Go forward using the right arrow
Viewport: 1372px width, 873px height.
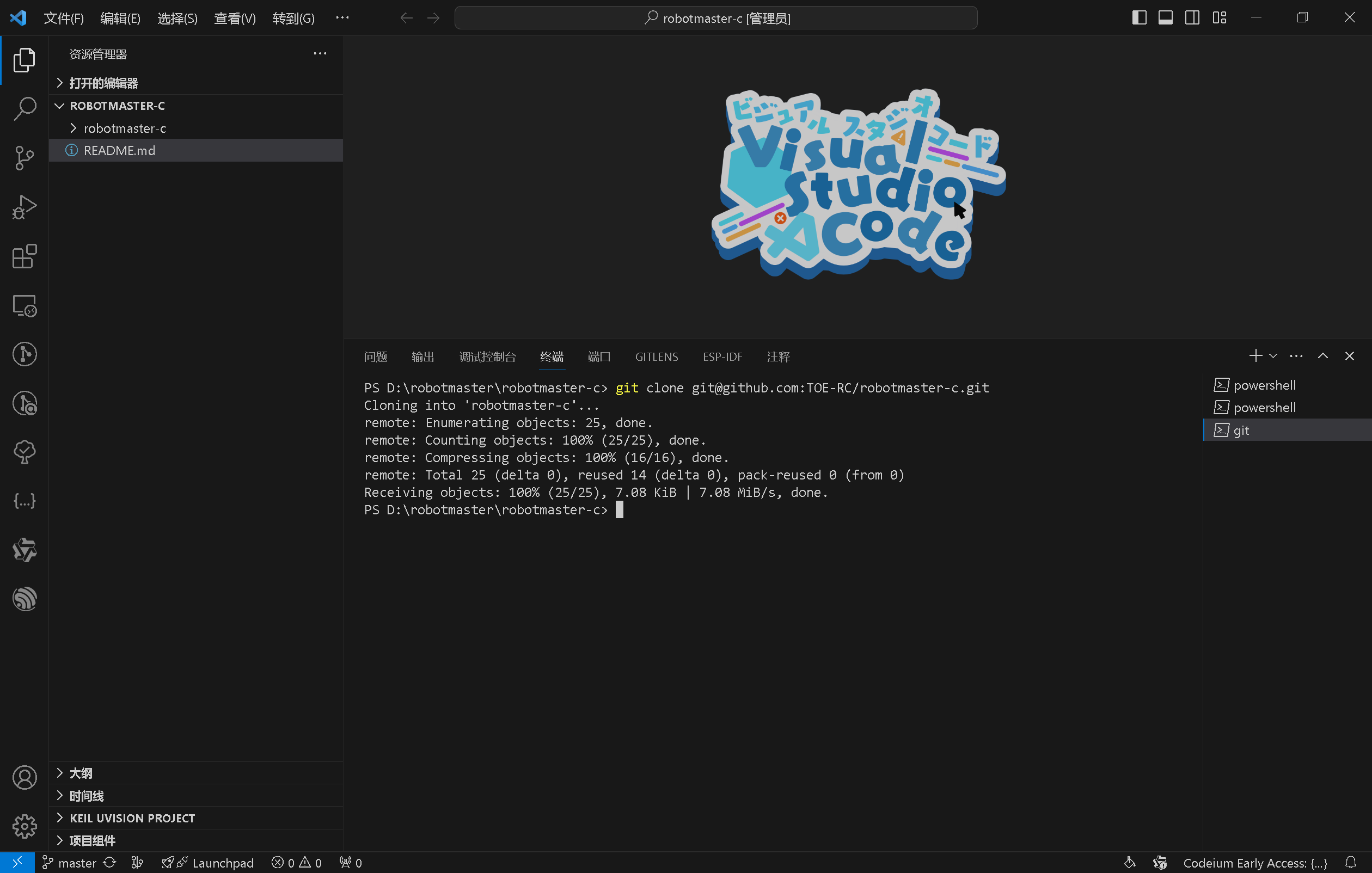[433, 17]
